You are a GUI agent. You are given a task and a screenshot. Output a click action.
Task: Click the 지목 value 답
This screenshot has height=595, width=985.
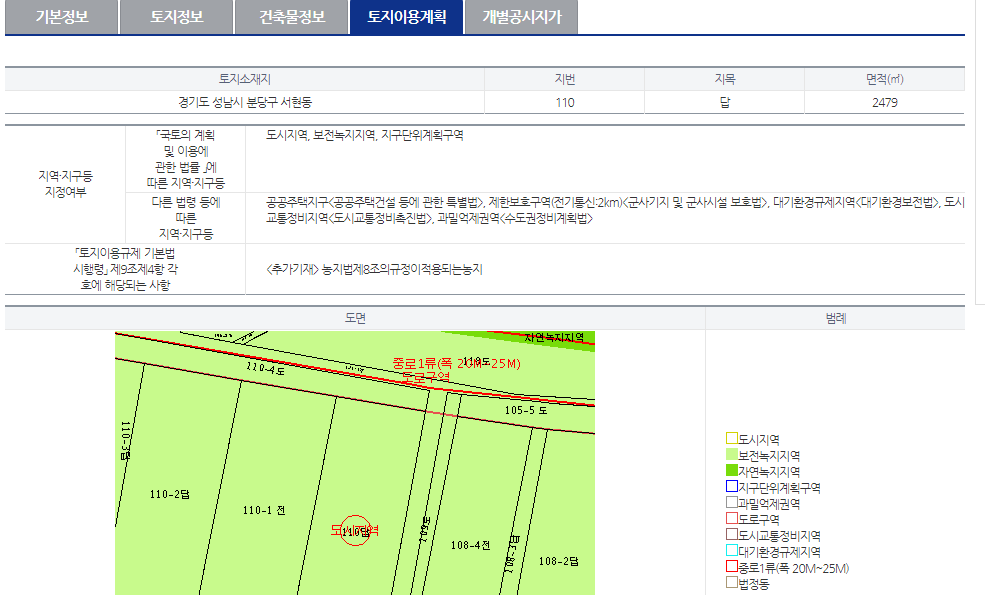pyautogui.click(x=724, y=102)
